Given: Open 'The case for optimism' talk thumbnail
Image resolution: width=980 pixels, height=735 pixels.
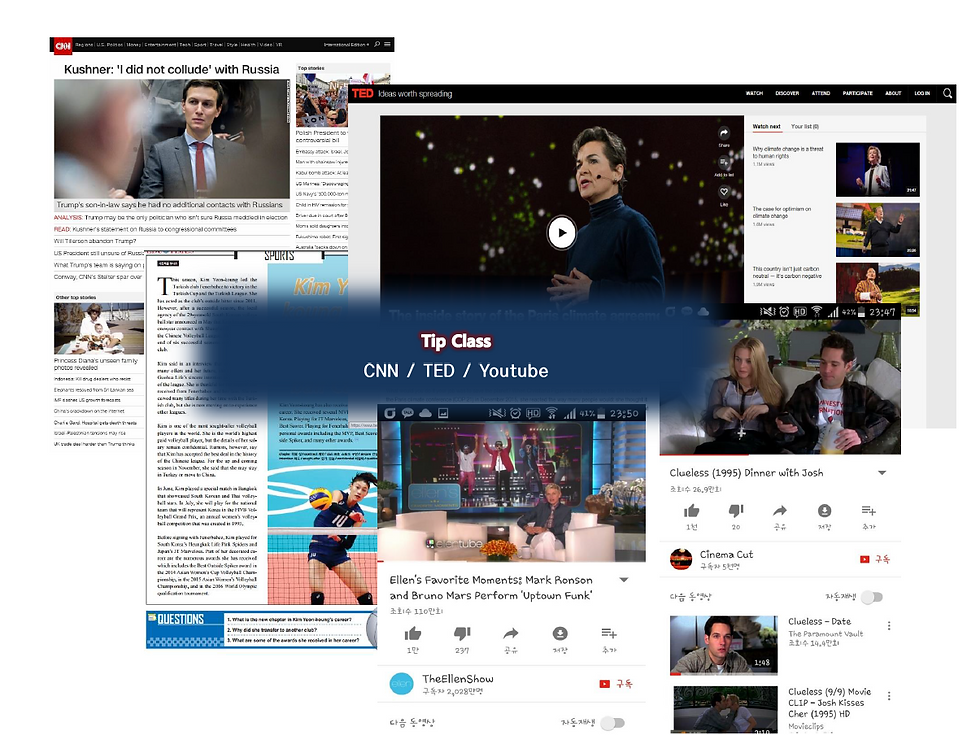Looking at the screenshot, I should tap(878, 229).
